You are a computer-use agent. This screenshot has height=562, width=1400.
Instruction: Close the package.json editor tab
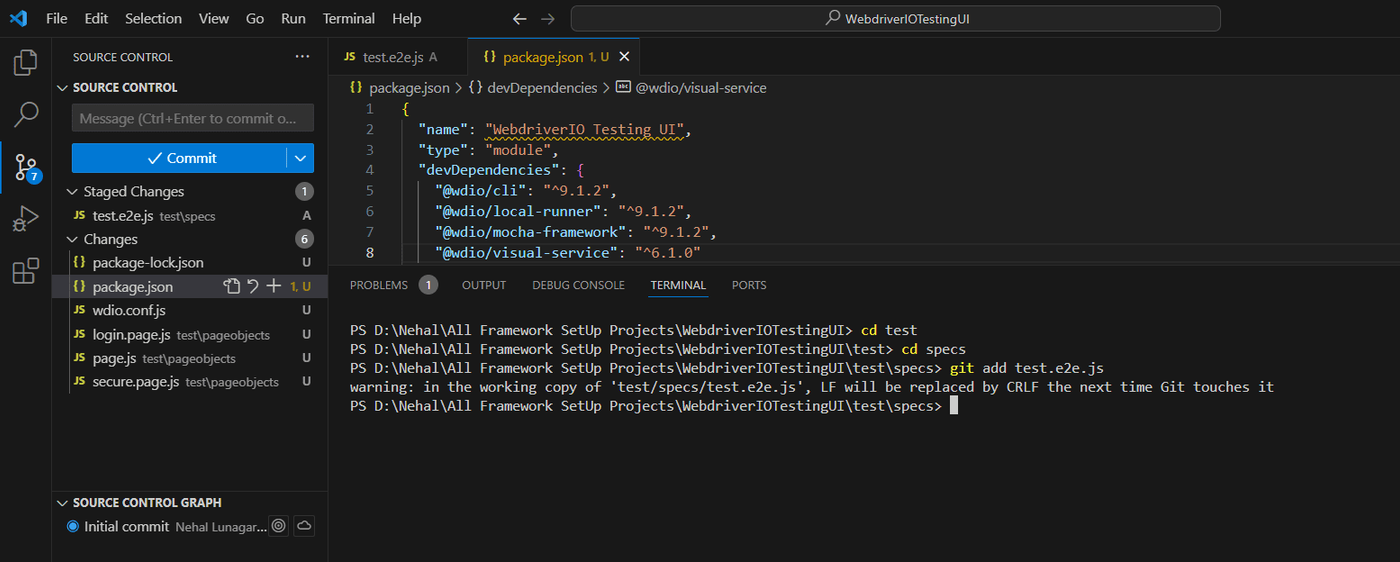[625, 57]
